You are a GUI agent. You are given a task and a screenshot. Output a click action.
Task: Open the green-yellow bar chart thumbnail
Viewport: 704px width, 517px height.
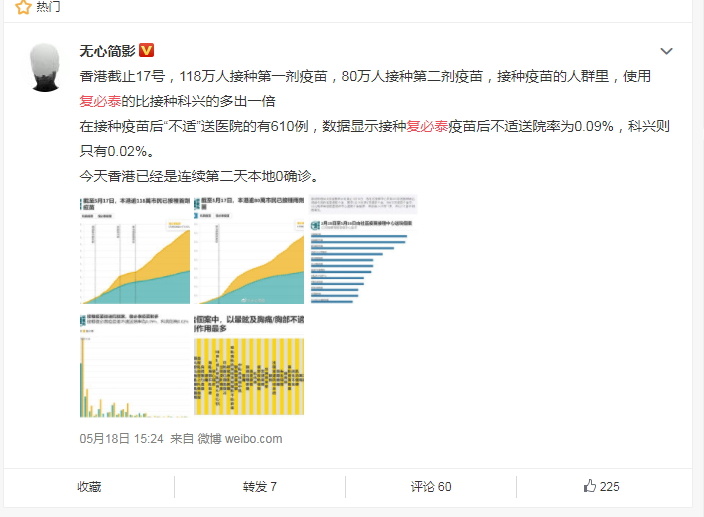135,366
